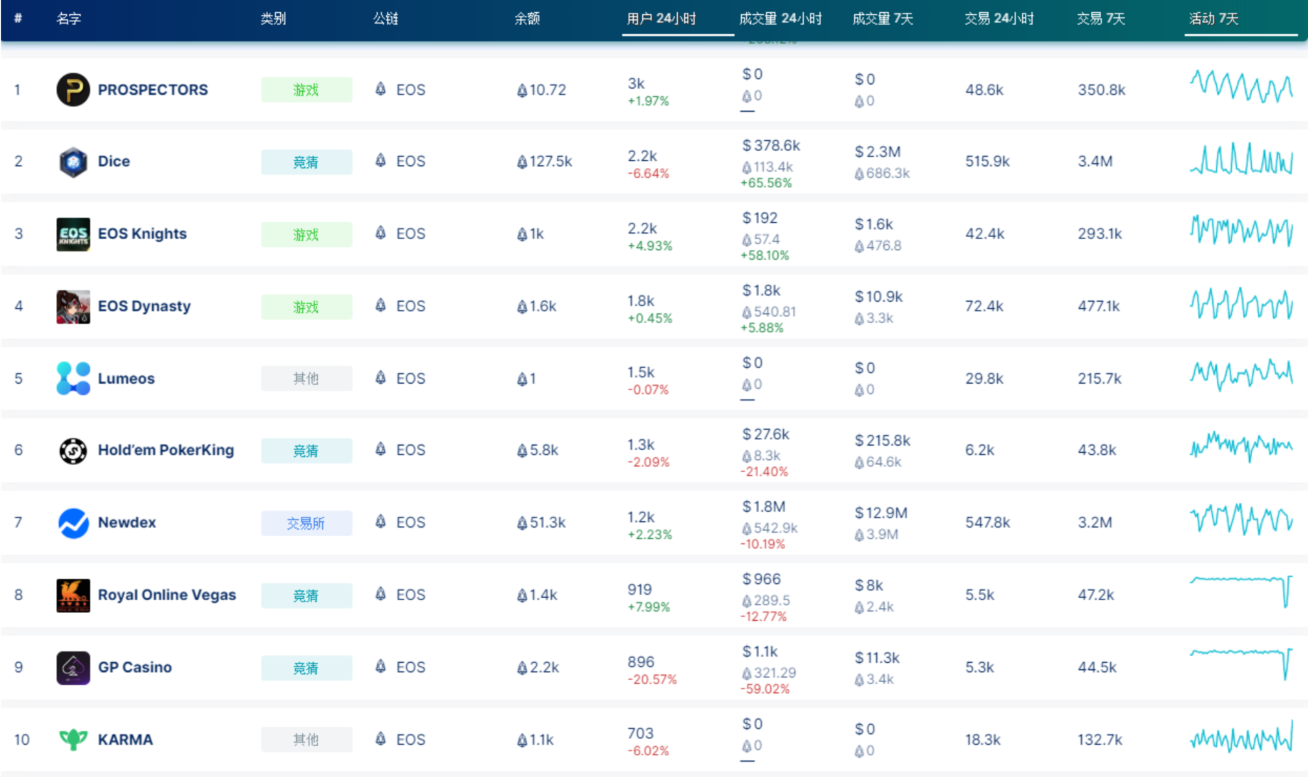Open the PROSPECTORS dapp logo

point(73,90)
